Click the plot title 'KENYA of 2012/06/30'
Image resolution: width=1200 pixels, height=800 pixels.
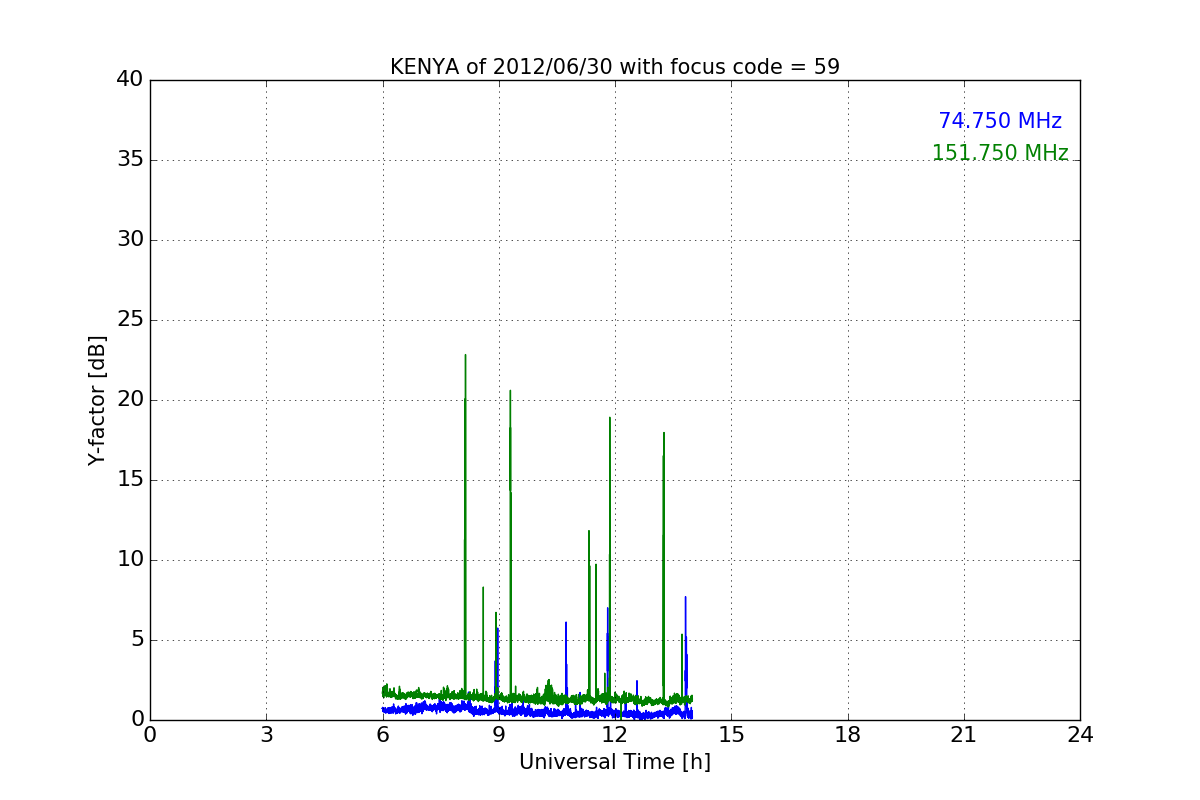point(615,67)
